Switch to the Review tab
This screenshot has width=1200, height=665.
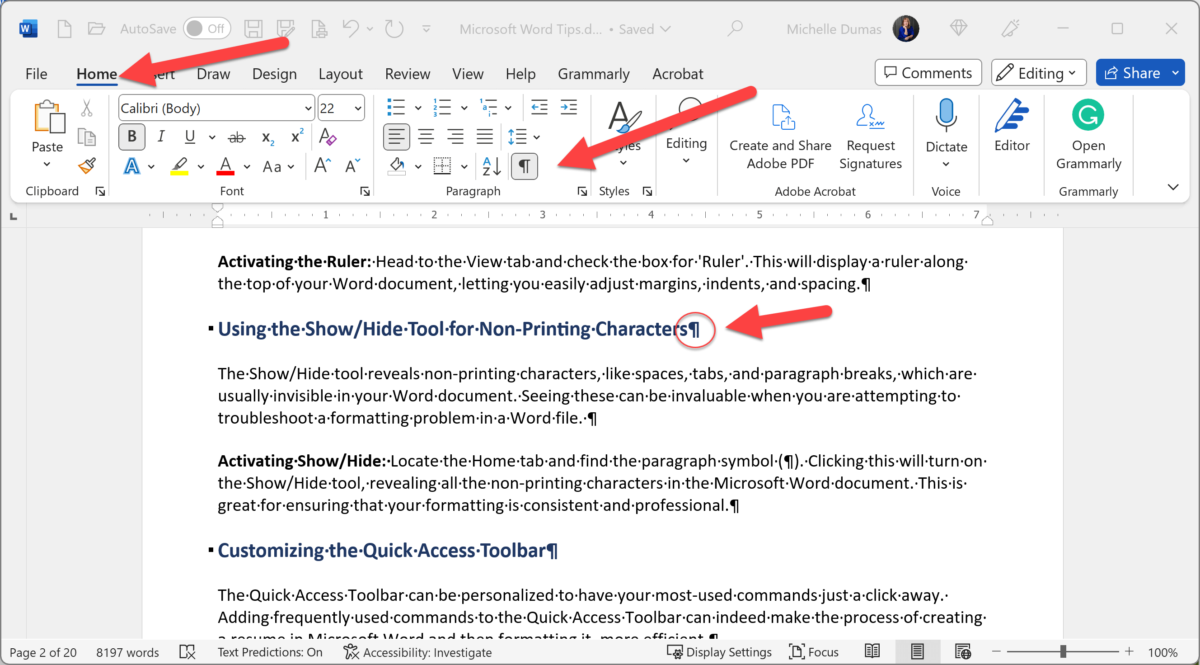(407, 73)
